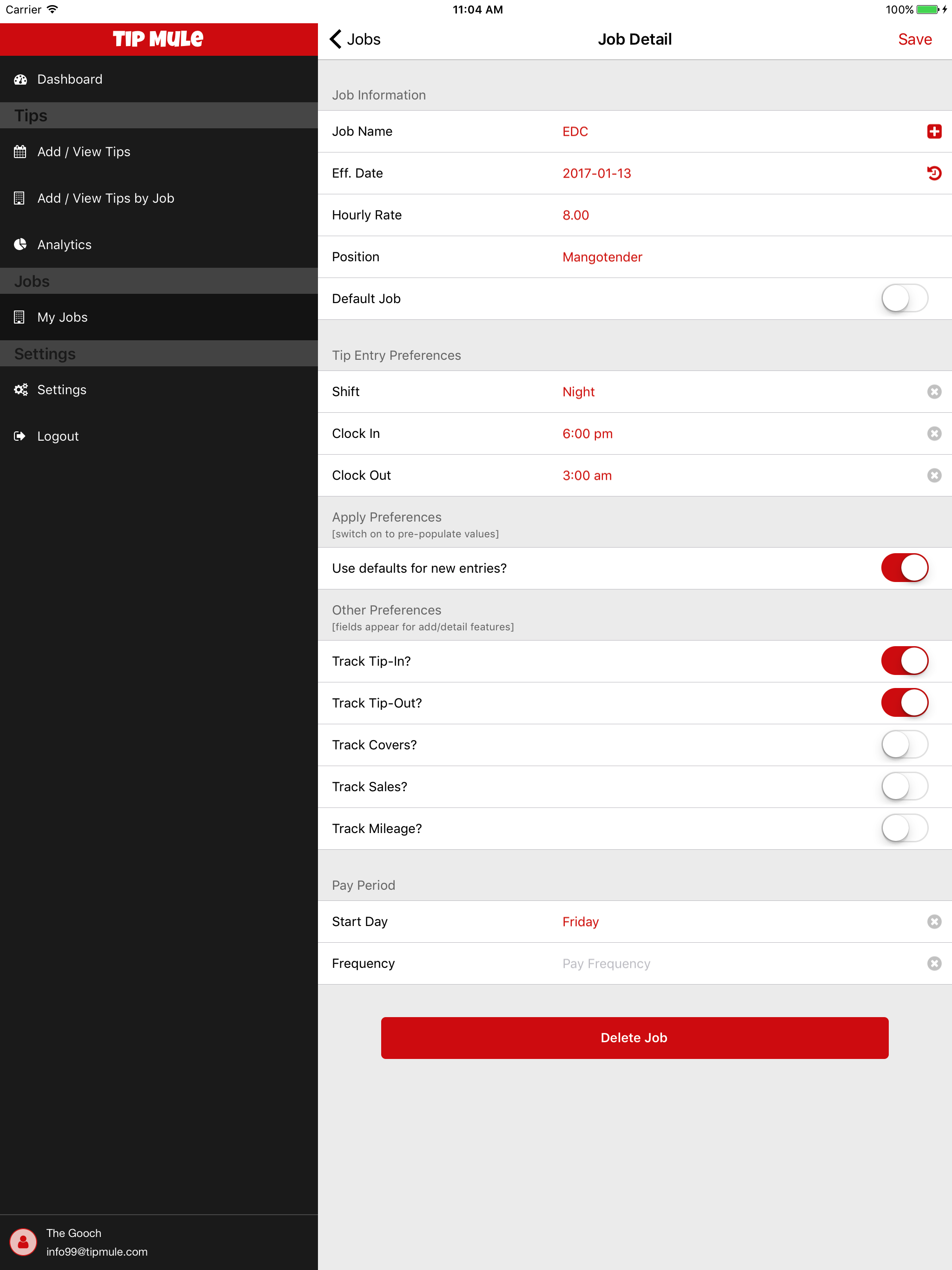Open the Start Day picker showing Friday
This screenshot has height=1270, width=952.
[581, 921]
